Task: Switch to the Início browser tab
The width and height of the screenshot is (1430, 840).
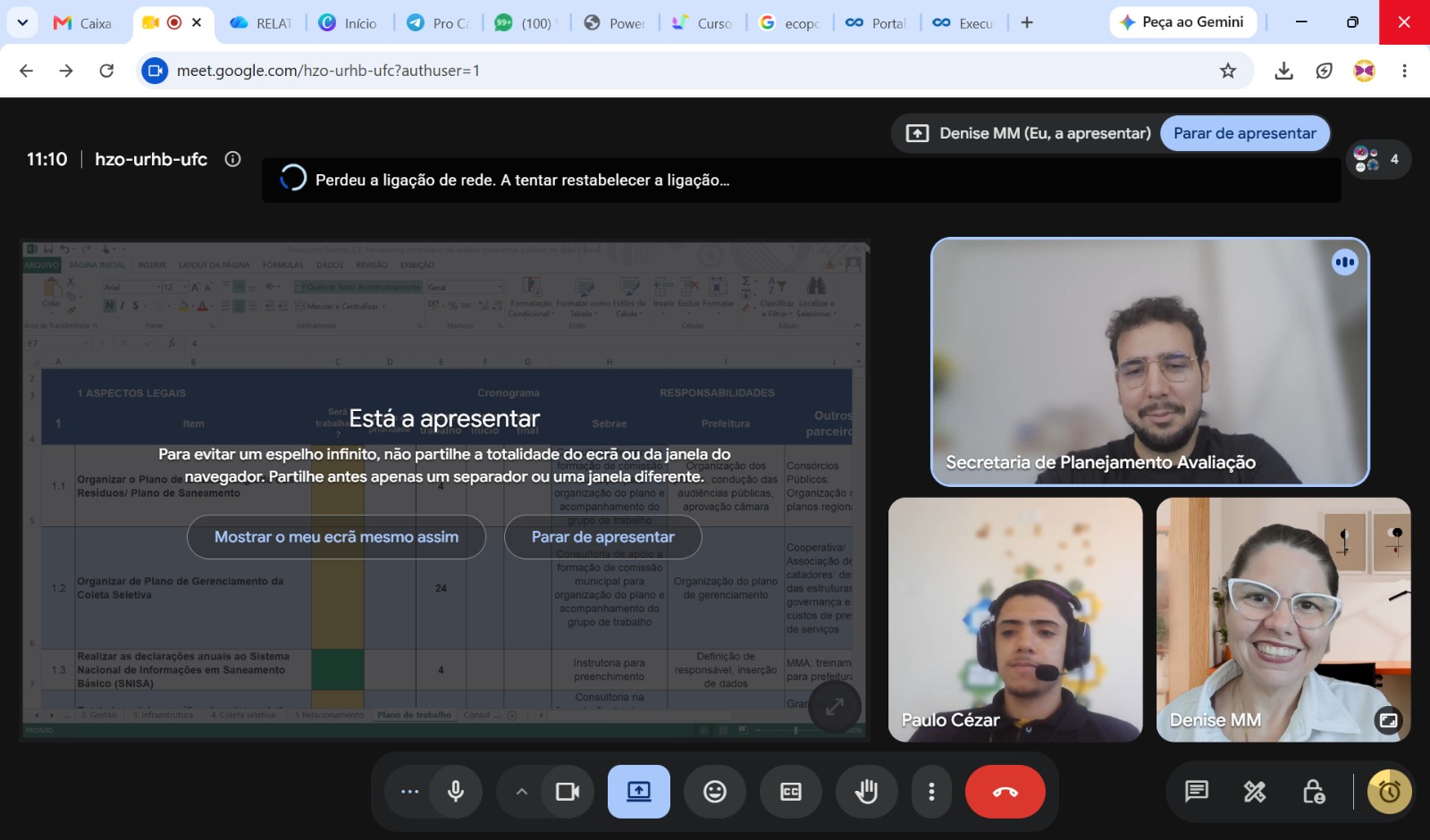Action: click(349, 23)
